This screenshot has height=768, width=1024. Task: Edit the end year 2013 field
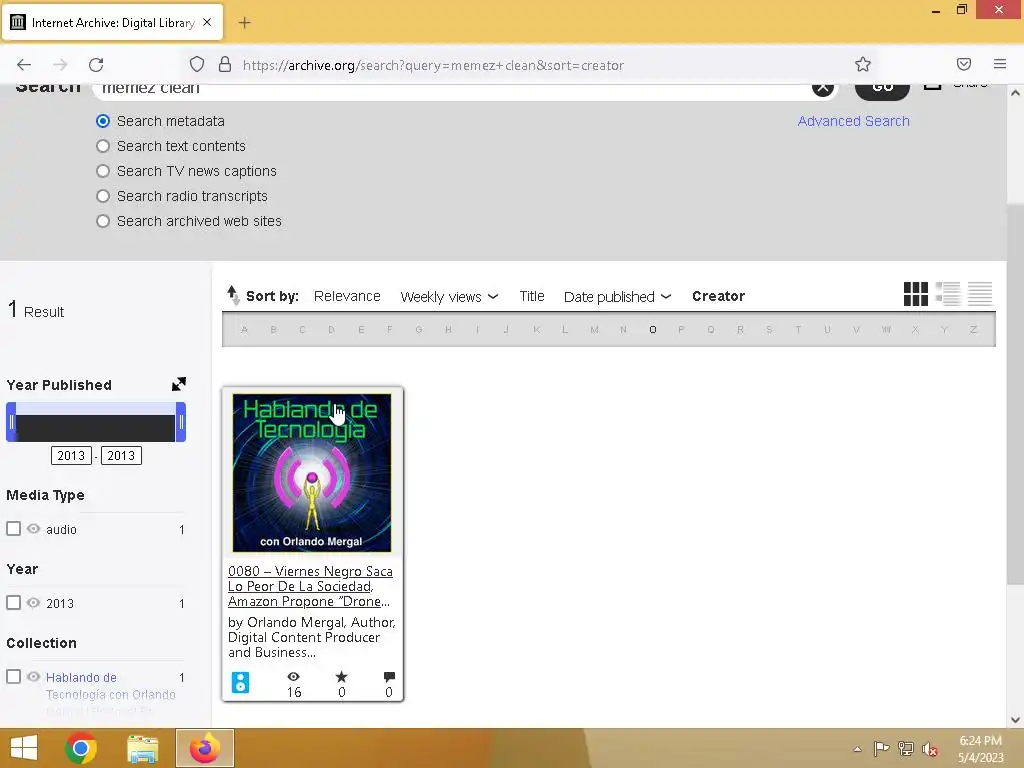coord(121,455)
